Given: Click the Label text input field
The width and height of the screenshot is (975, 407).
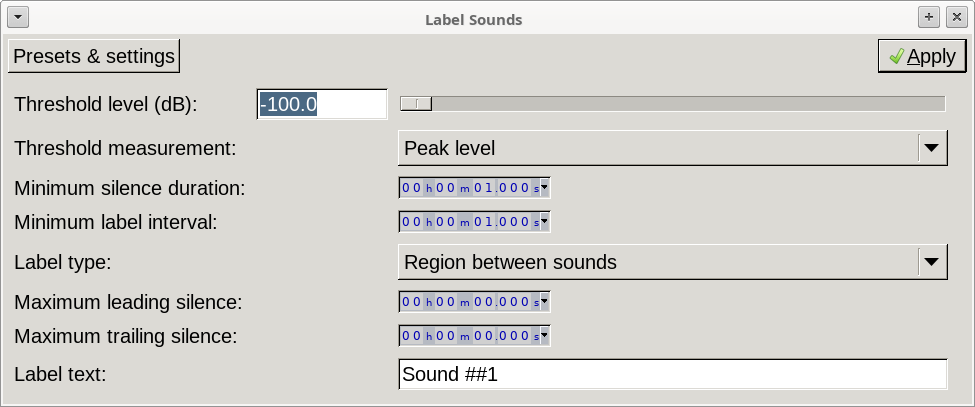Looking at the screenshot, I should [x=673, y=375].
